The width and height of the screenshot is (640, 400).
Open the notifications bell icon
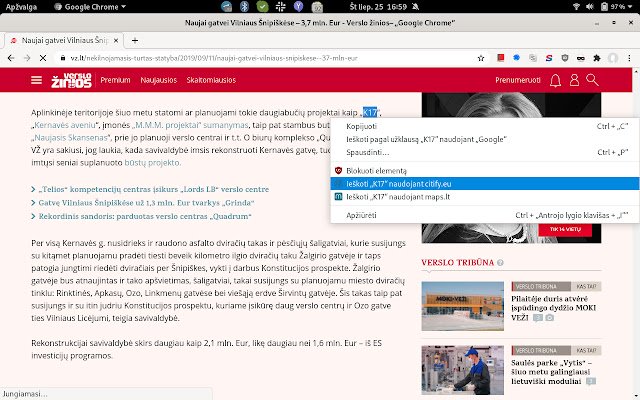pos(555,80)
